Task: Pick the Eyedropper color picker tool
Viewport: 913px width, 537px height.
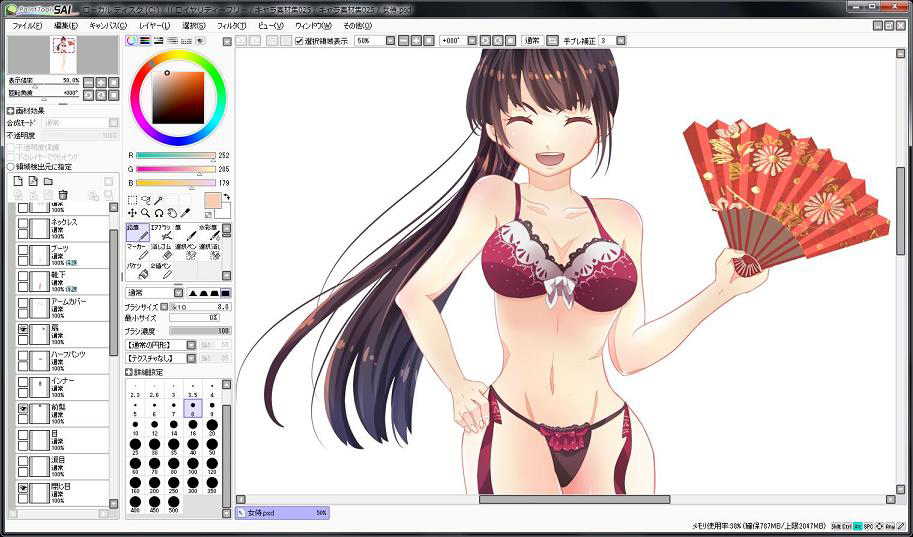Action: (185, 213)
